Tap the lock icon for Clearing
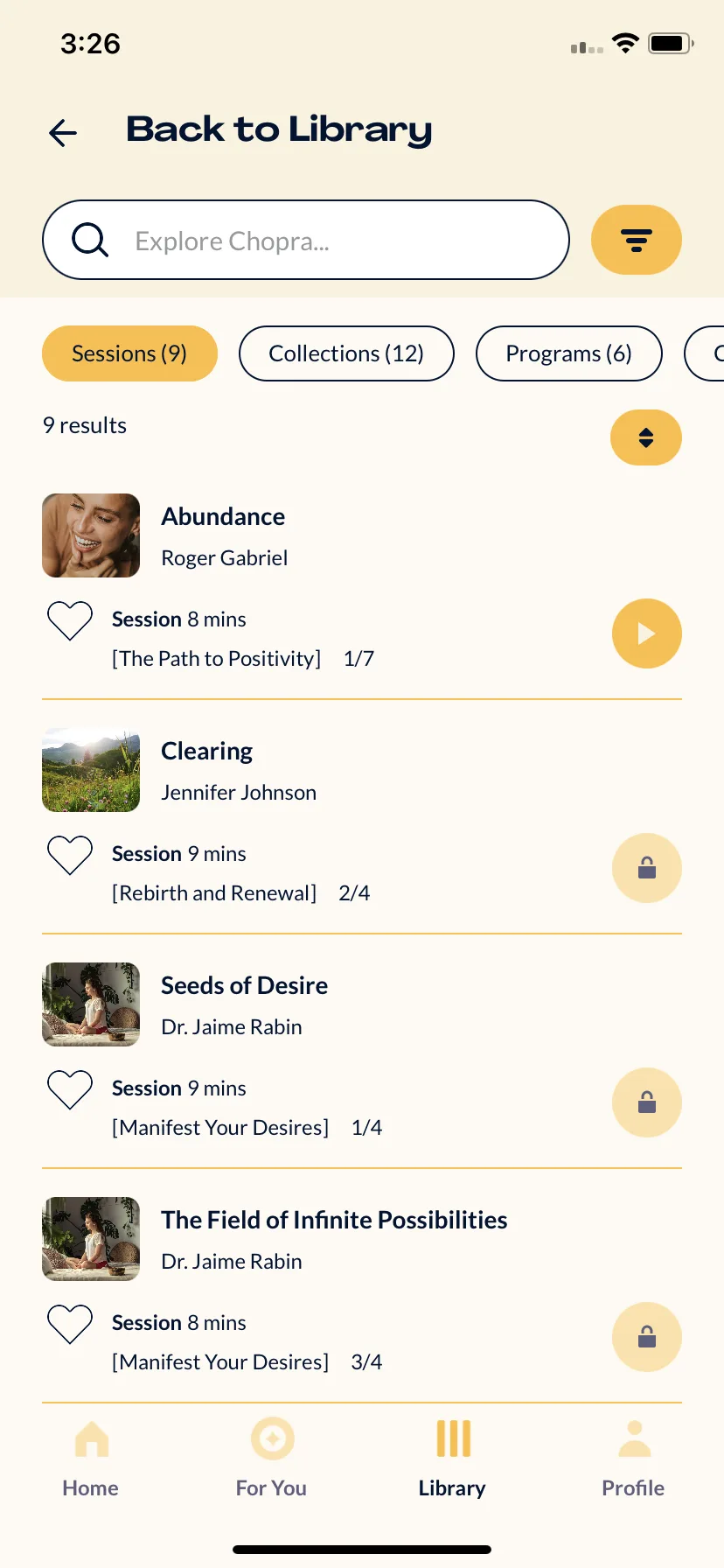Viewport: 724px width, 1568px height. click(x=647, y=868)
